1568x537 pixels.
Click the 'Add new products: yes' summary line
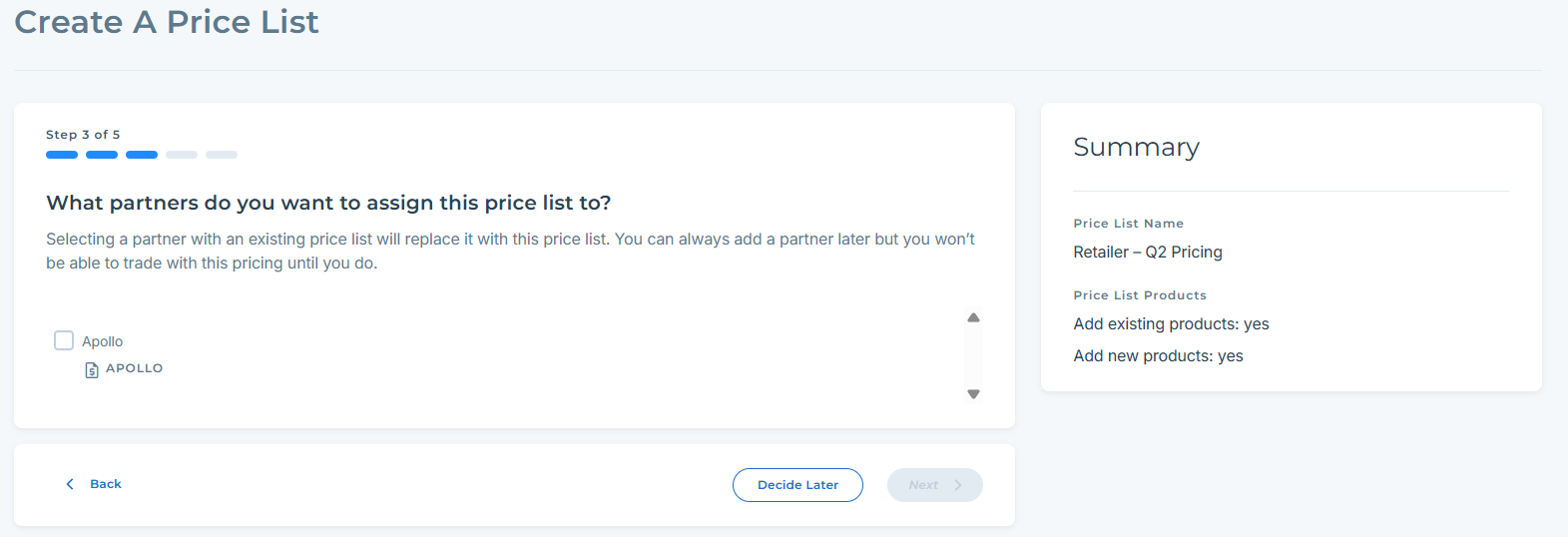point(1158,356)
